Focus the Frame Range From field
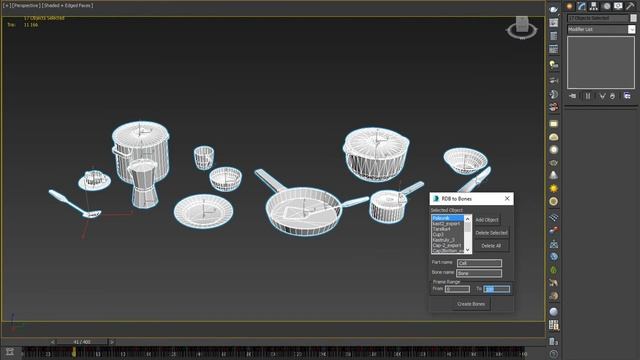The height and width of the screenshot is (360, 640). tap(457, 289)
